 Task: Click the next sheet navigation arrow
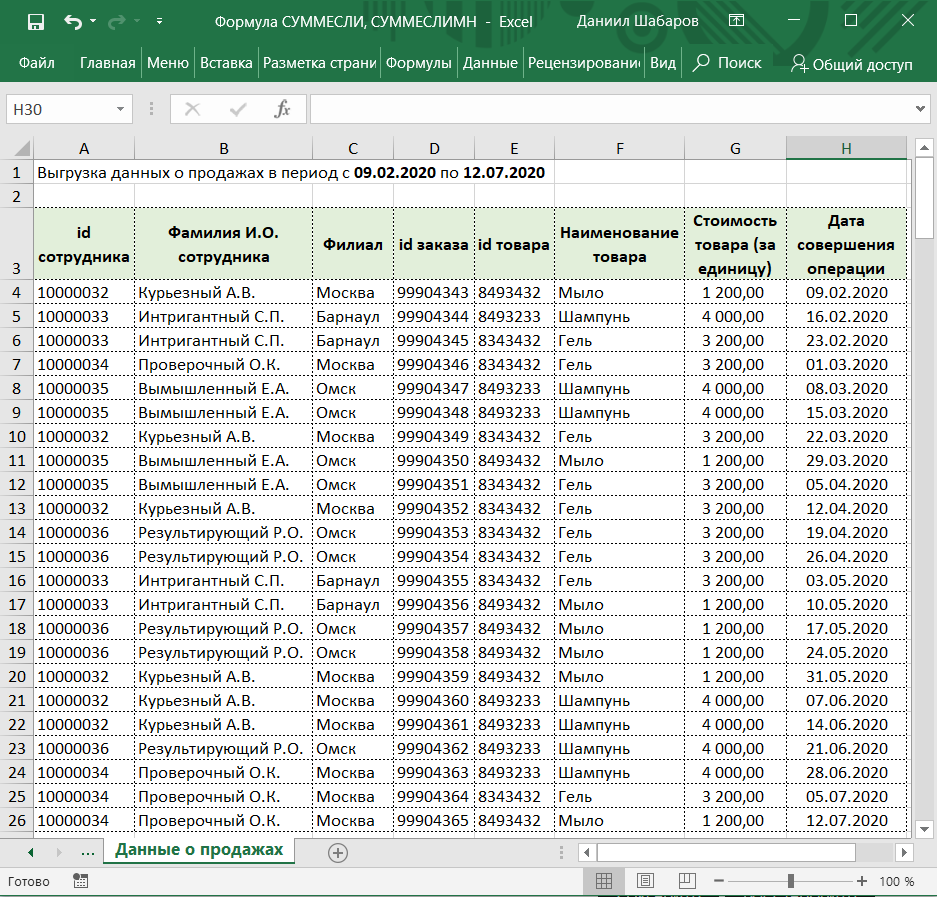(59, 852)
